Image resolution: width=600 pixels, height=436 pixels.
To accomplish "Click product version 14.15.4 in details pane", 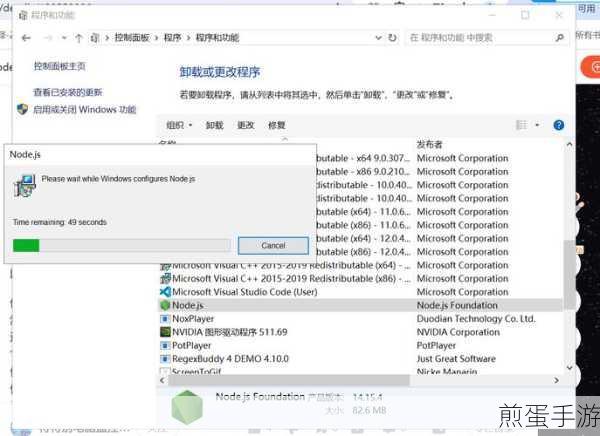I will 367,398.
